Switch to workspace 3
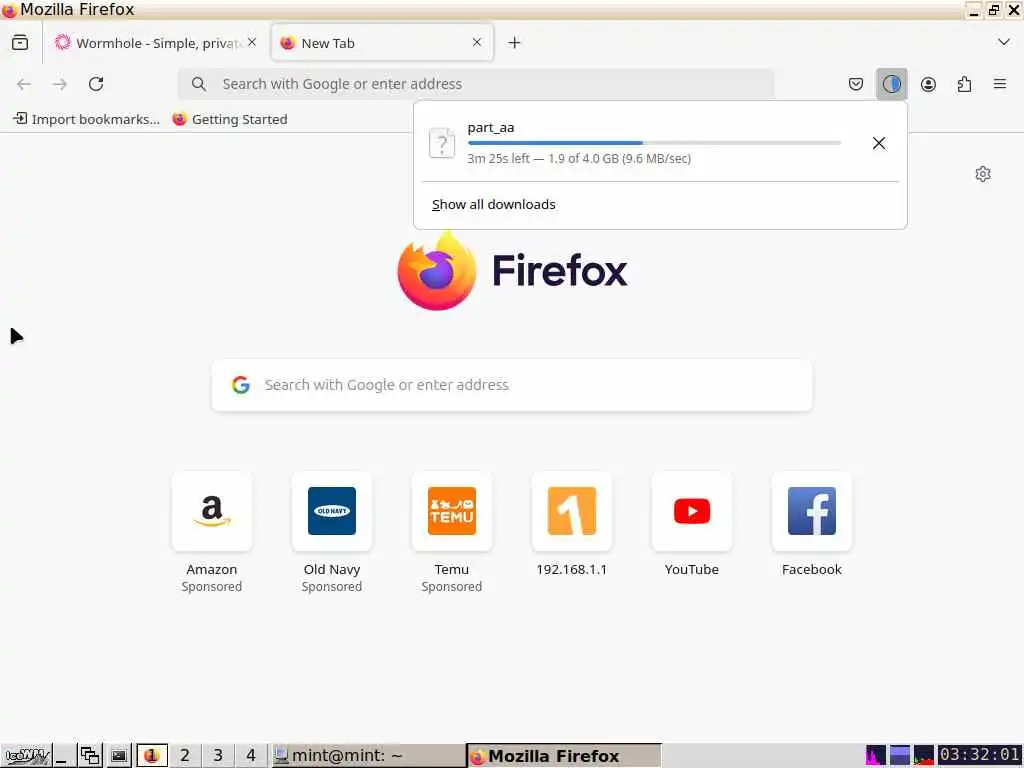The width and height of the screenshot is (1024, 768). [218, 756]
